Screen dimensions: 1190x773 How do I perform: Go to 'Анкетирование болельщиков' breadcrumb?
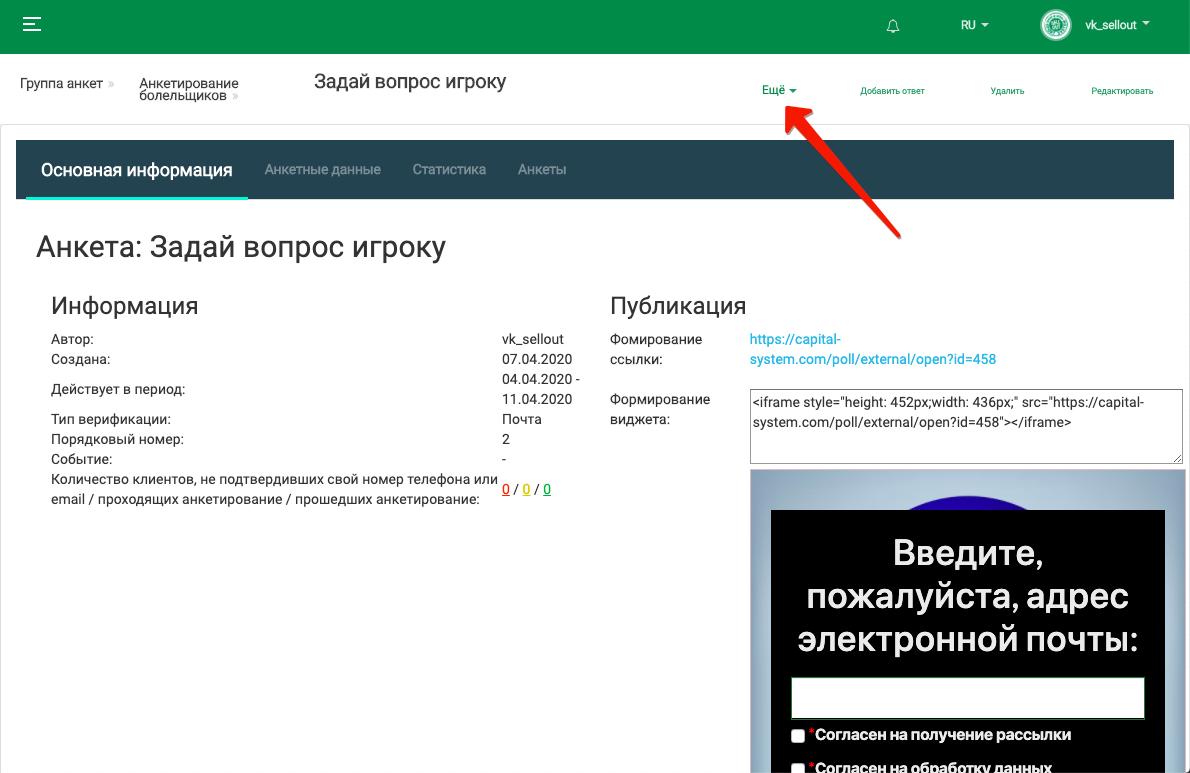pyautogui.click(x=188, y=90)
